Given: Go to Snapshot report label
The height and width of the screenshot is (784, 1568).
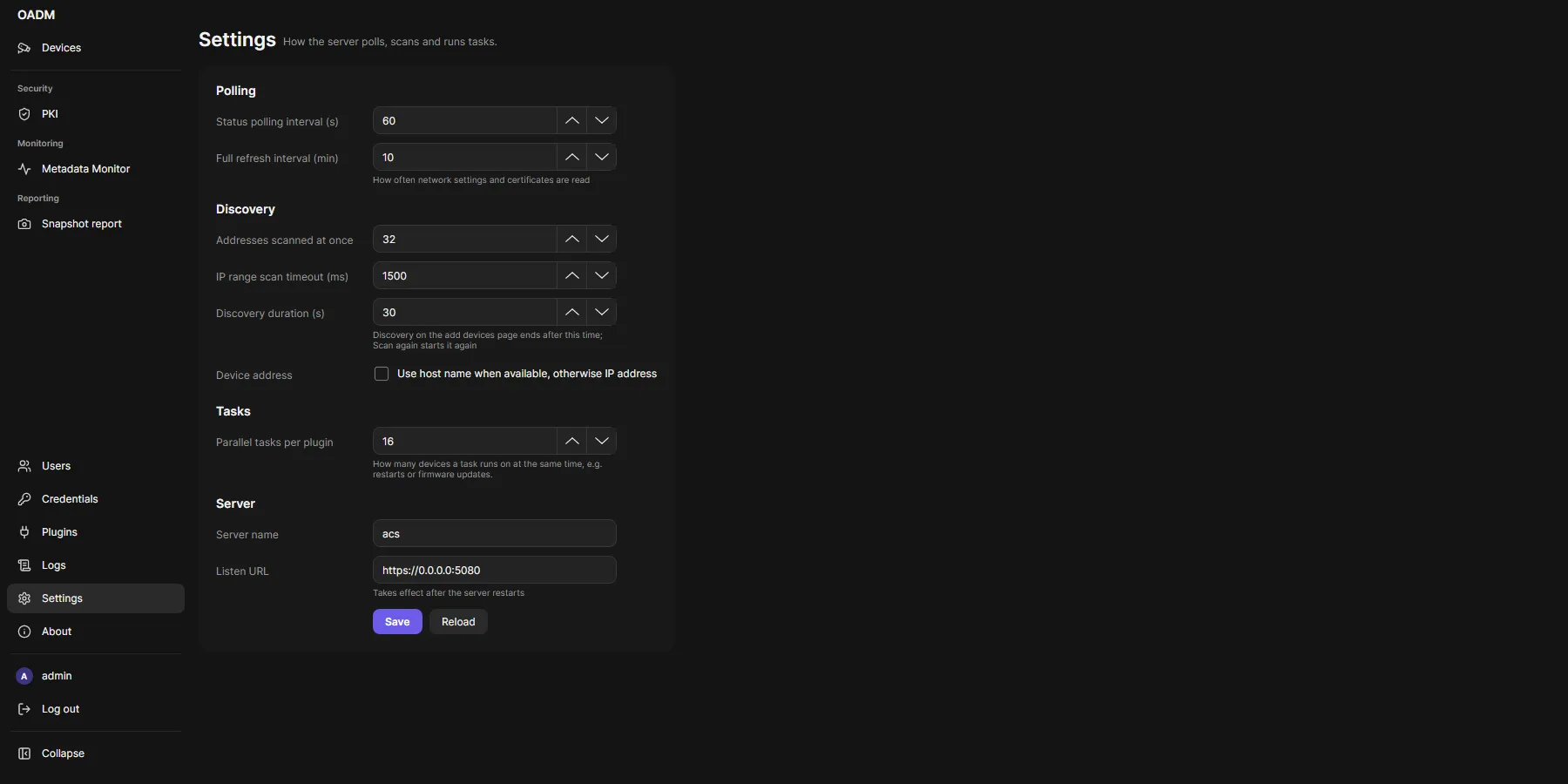Looking at the screenshot, I should pos(82,224).
